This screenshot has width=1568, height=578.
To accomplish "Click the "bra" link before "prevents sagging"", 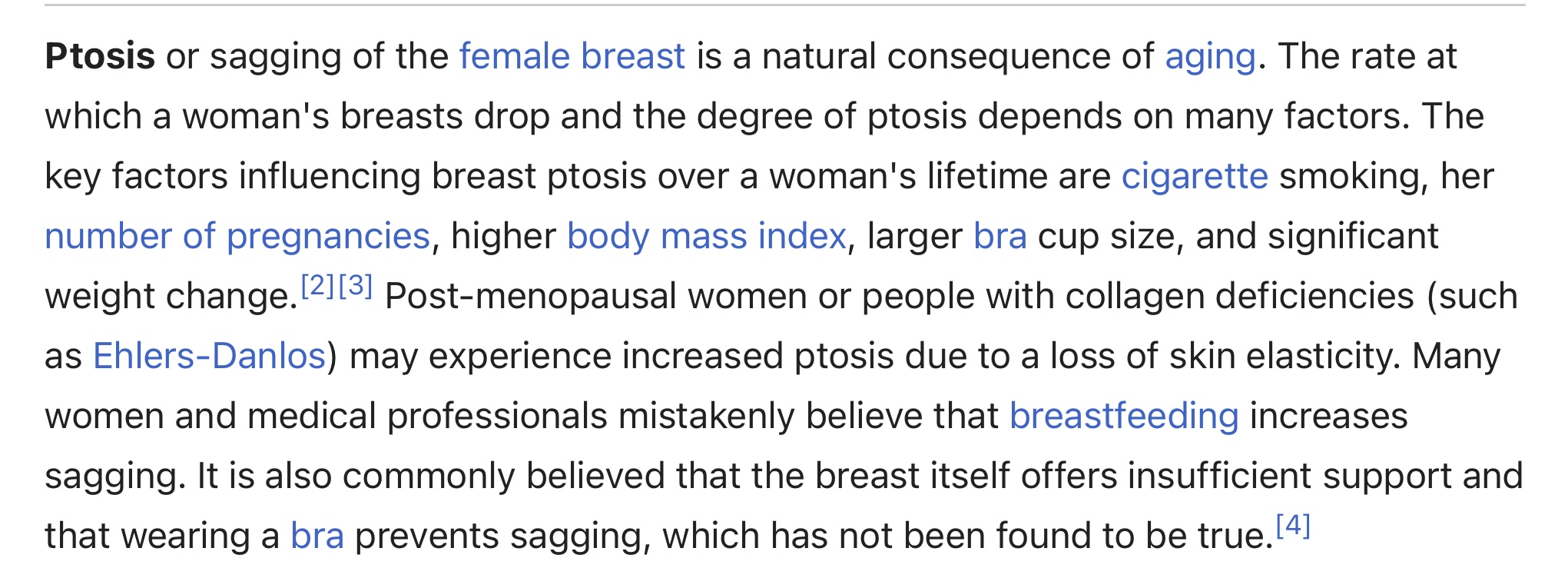I will (317, 536).
